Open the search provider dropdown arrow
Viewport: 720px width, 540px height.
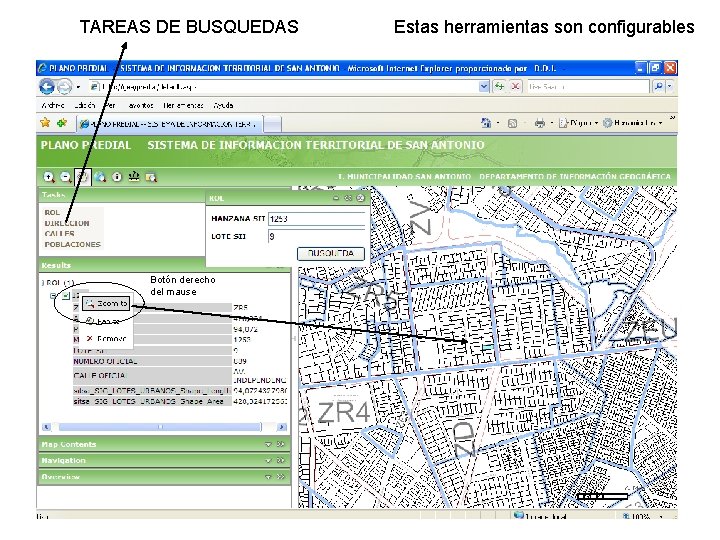[669, 86]
